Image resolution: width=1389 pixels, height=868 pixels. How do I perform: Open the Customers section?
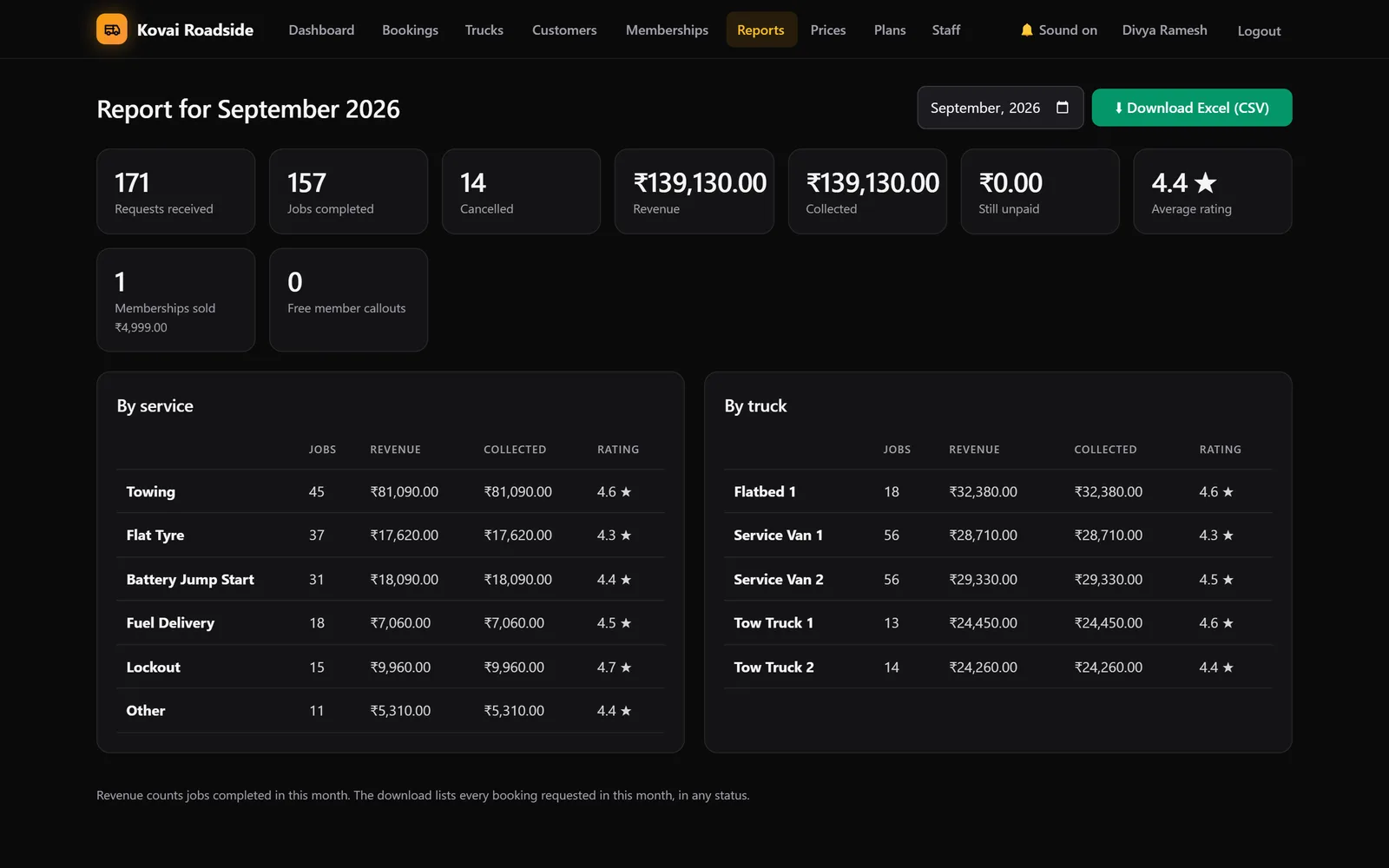(x=564, y=30)
